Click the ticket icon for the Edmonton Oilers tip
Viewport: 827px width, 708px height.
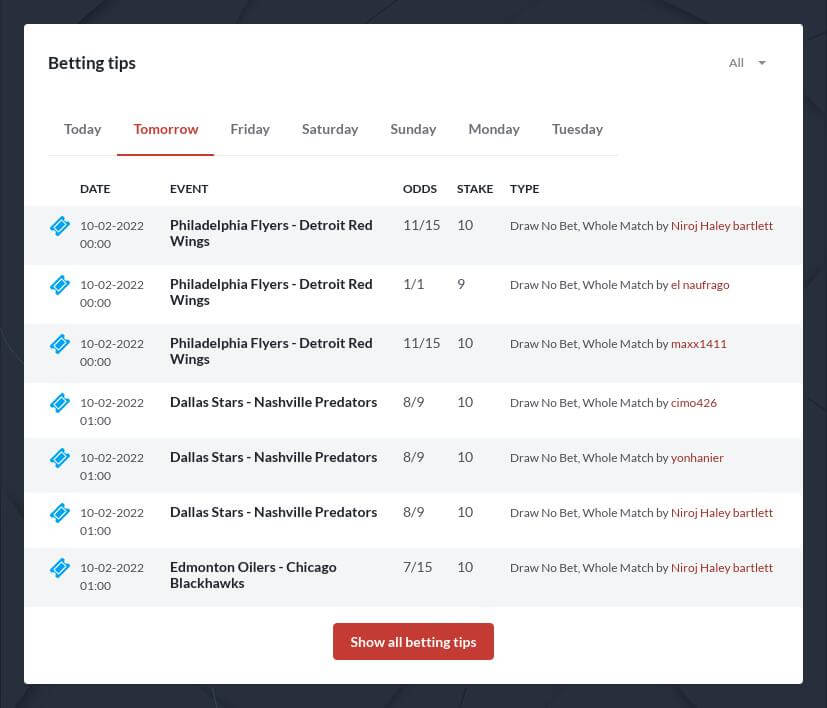click(x=59, y=568)
